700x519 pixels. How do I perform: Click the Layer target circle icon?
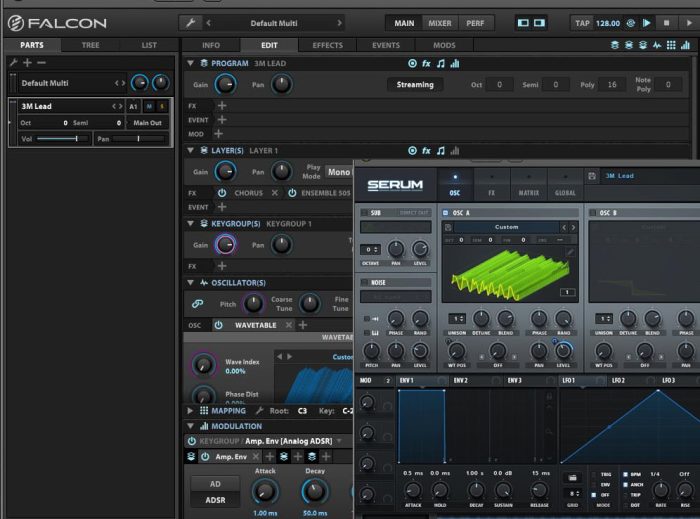pos(412,151)
